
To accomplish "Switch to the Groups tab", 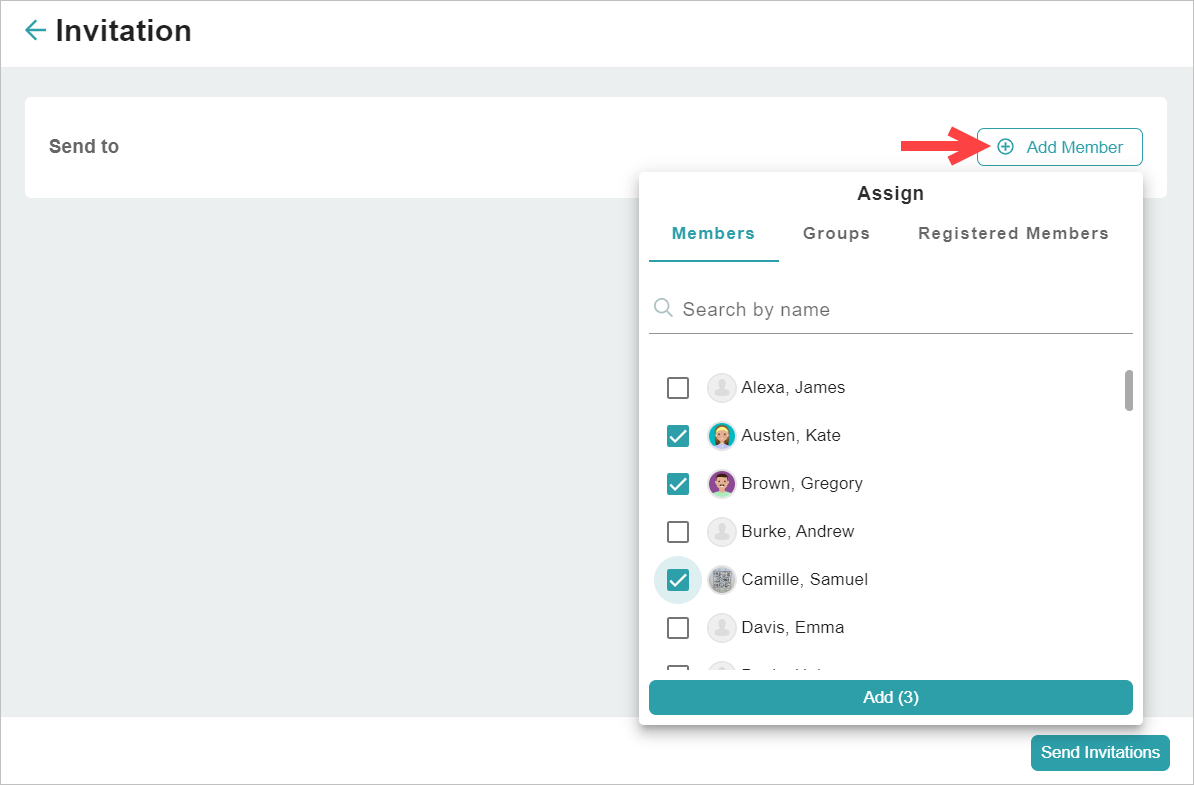I will [x=836, y=233].
